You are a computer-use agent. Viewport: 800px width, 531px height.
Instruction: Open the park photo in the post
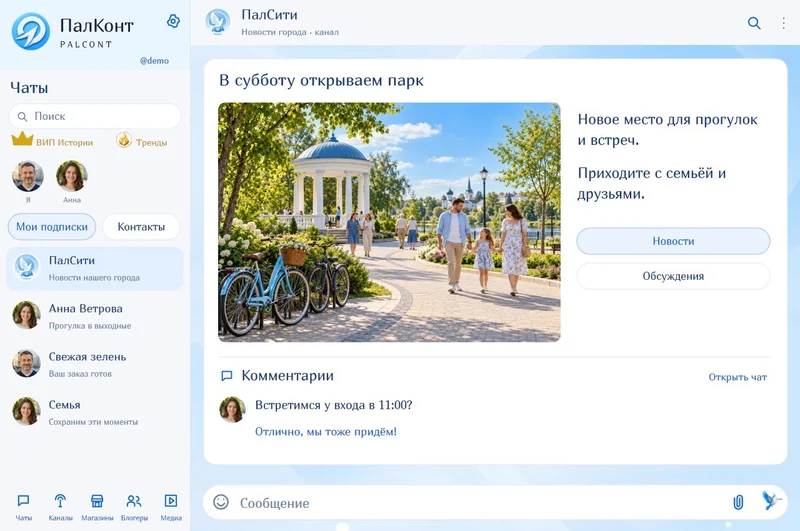click(x=389, y=222)
